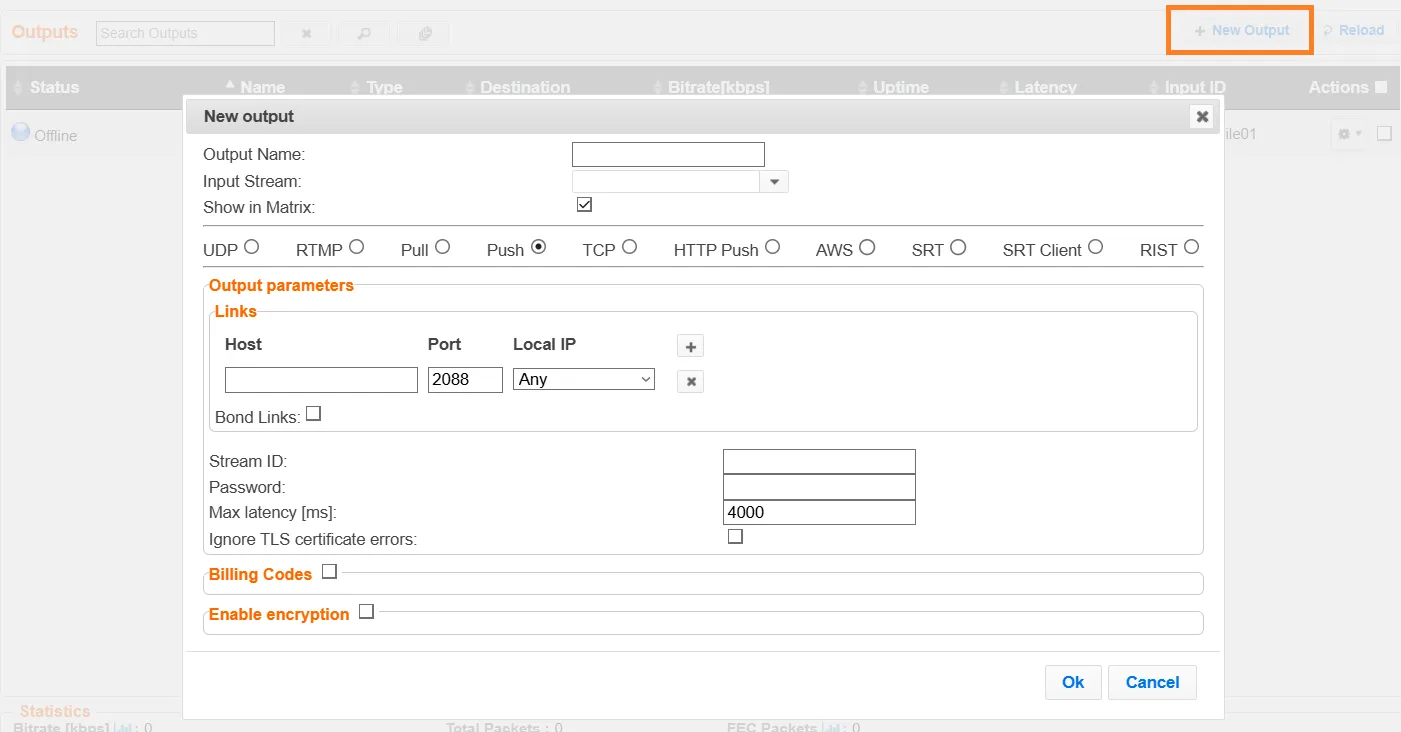Select the HTTP Push radio button
The width and height of the screenshot is (1401, 732).
(x=772, y=247)
